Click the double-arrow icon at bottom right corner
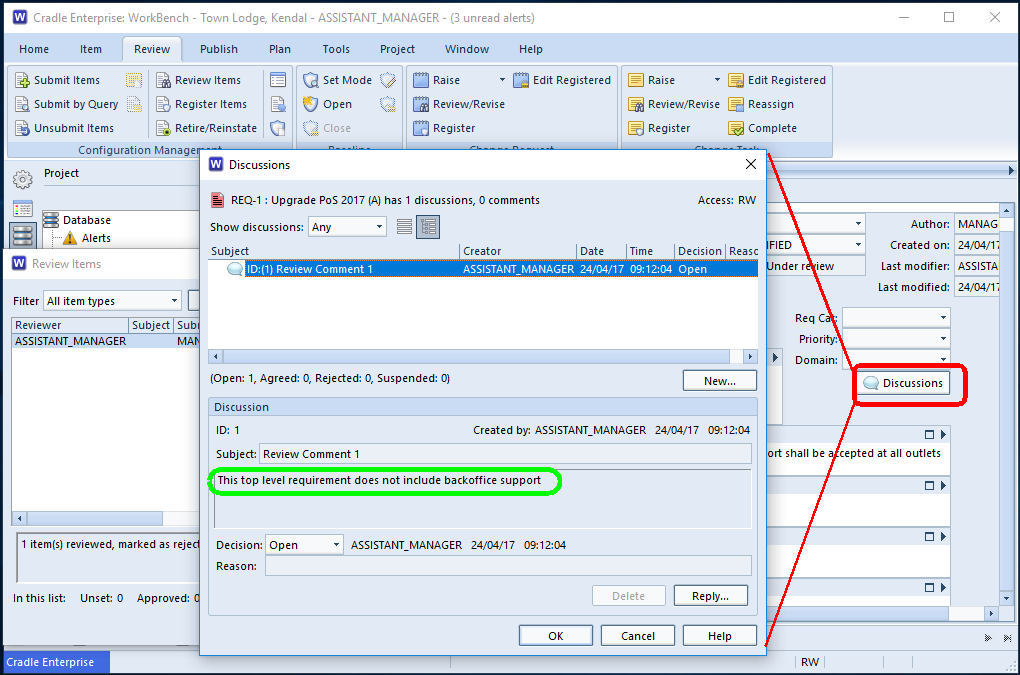Viewport: 1020px width, 675px height. coord(988,638)
